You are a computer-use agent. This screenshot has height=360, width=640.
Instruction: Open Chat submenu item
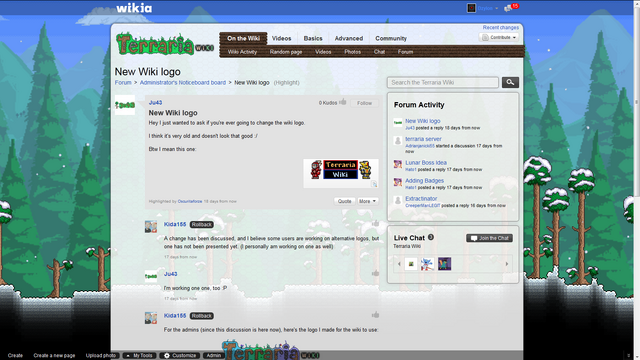pos(379,52)
